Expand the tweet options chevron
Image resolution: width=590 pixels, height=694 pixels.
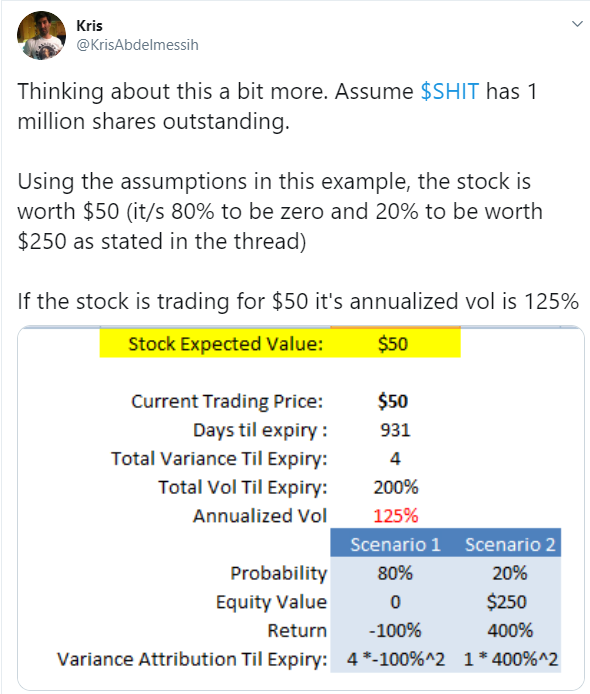click(x=577, y=23)
